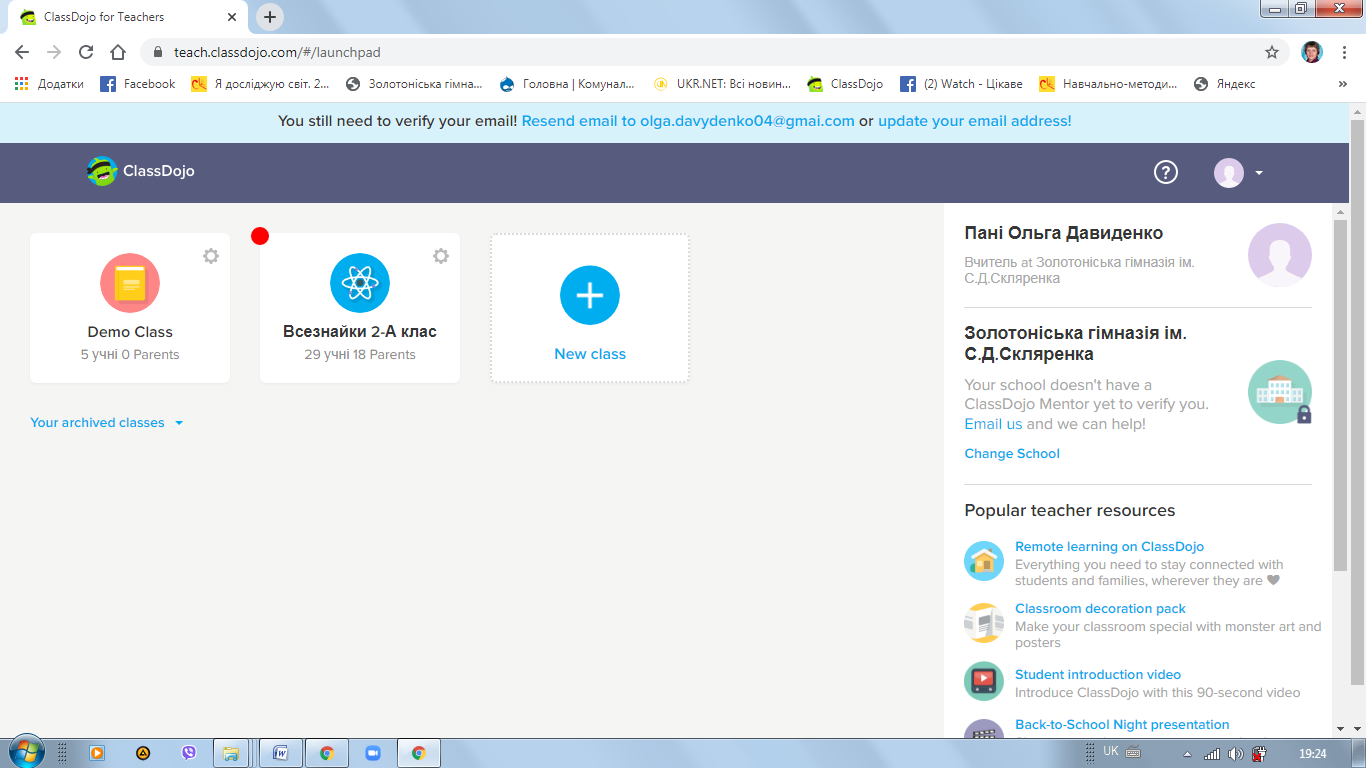Open the Яндекс bookmark
The width and height of the screenshot is (1366, 768).
pos(1225,84)
